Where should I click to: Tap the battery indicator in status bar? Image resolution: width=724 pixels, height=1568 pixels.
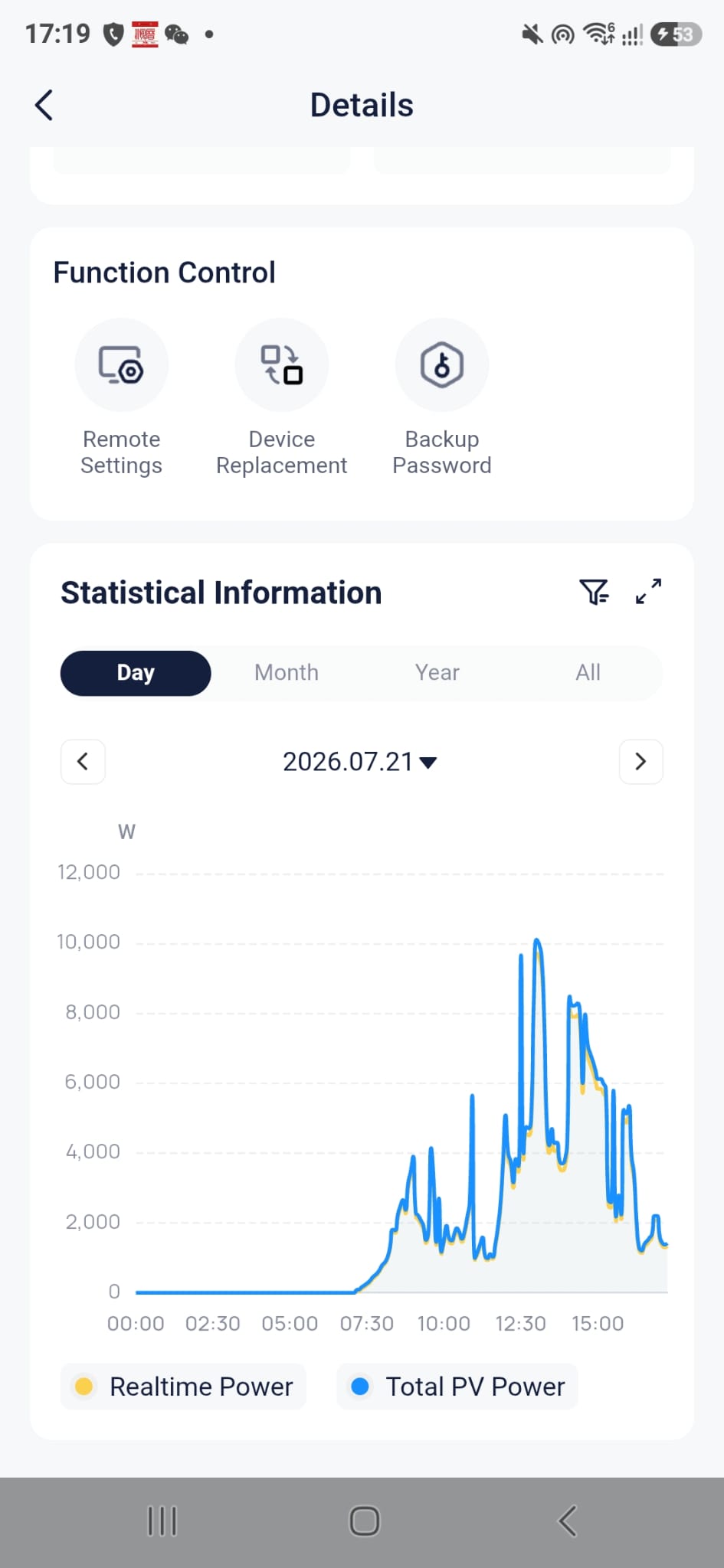pos(676,34)
